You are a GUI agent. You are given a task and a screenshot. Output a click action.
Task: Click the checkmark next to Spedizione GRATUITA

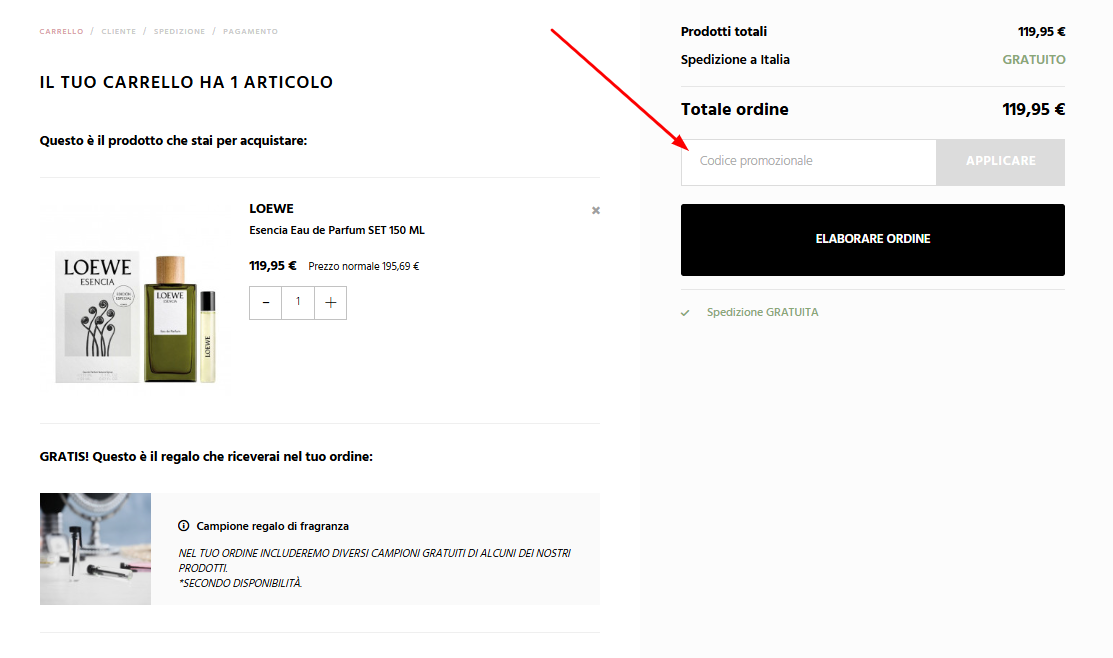pos(684,312)
